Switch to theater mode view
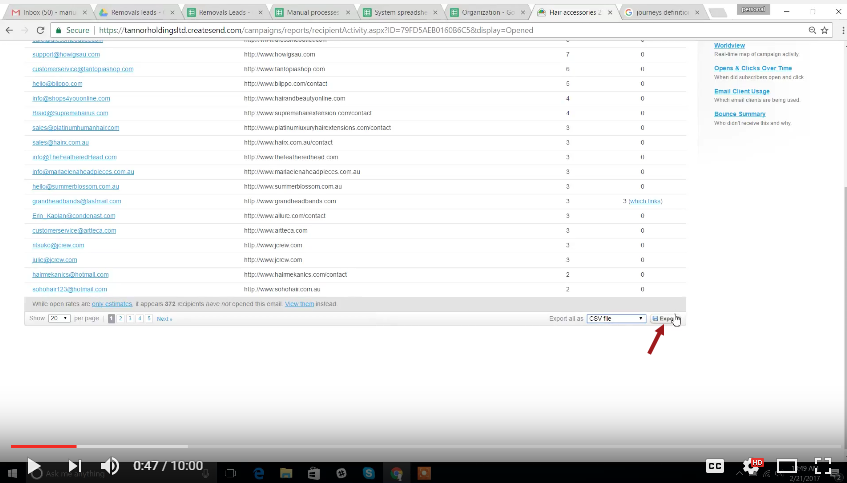Viewport: 847px width, 483px height. pyautogui.click(x=787, y=466)
